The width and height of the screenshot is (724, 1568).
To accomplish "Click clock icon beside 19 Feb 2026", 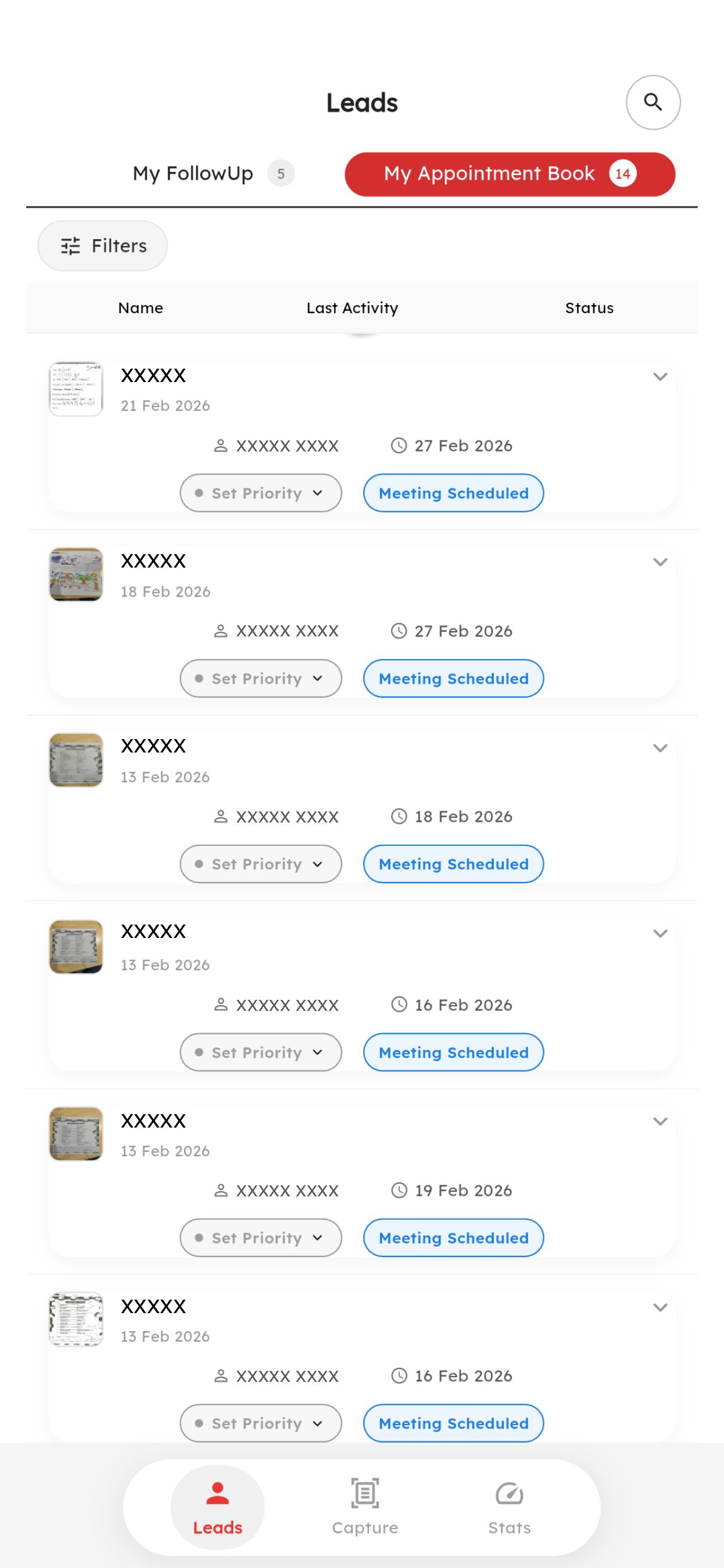I will pyautogui.click(x=399, y=1190).
